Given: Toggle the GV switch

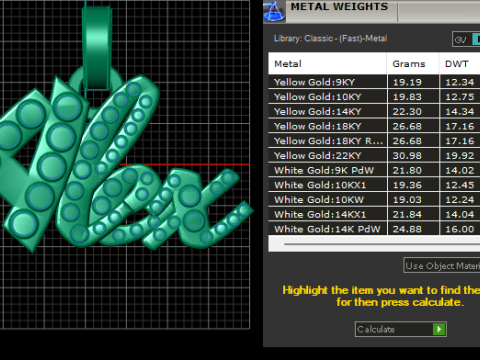Looking at the screenshot, I should click(x=466, y=40).
